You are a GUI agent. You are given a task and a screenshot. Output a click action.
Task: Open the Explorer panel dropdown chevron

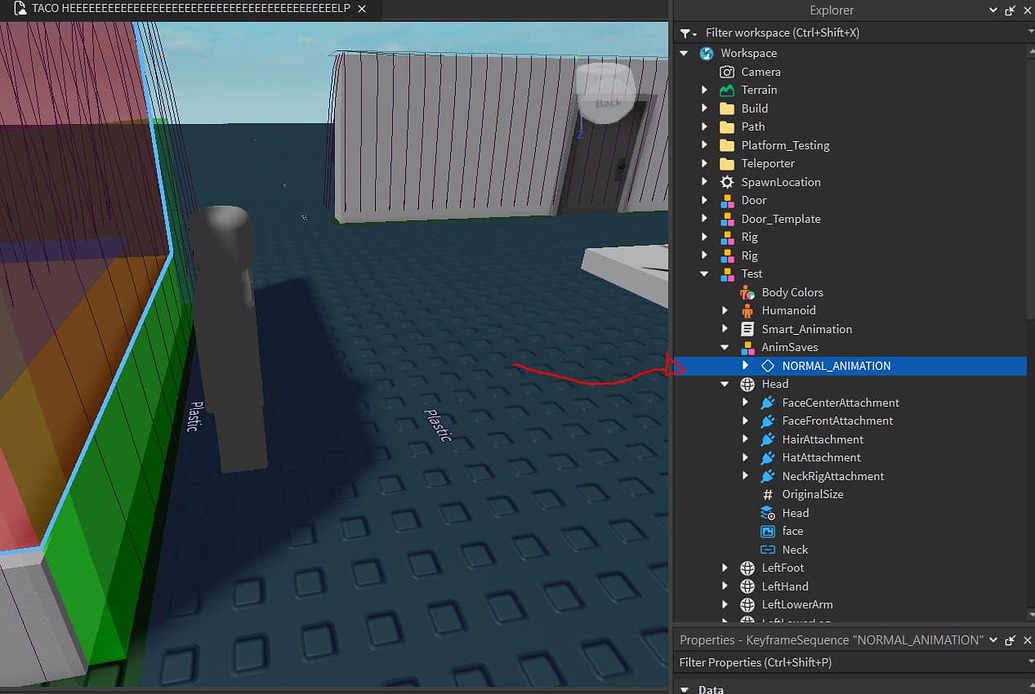point(993,10)
